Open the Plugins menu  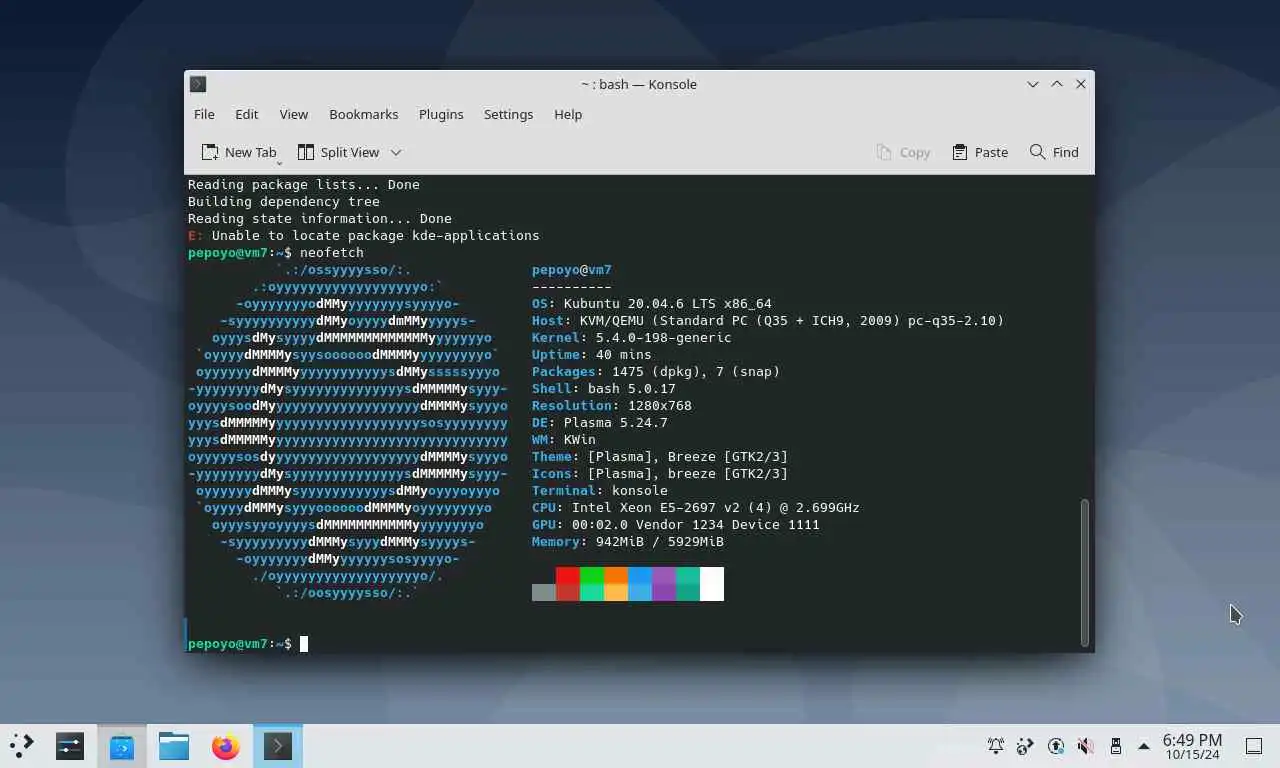point(441,114)
